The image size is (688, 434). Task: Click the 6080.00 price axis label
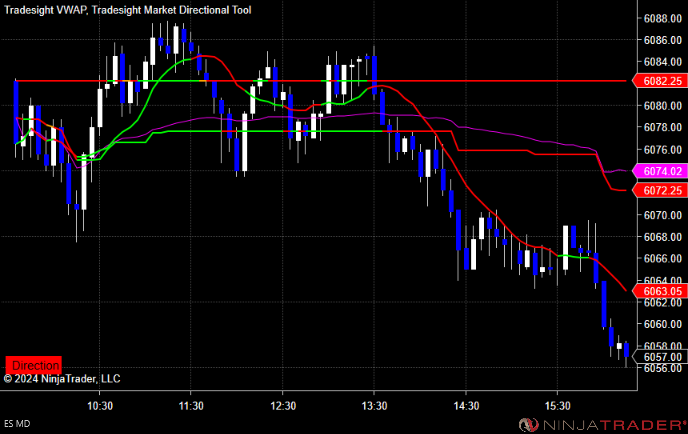[x=663, y=106]
